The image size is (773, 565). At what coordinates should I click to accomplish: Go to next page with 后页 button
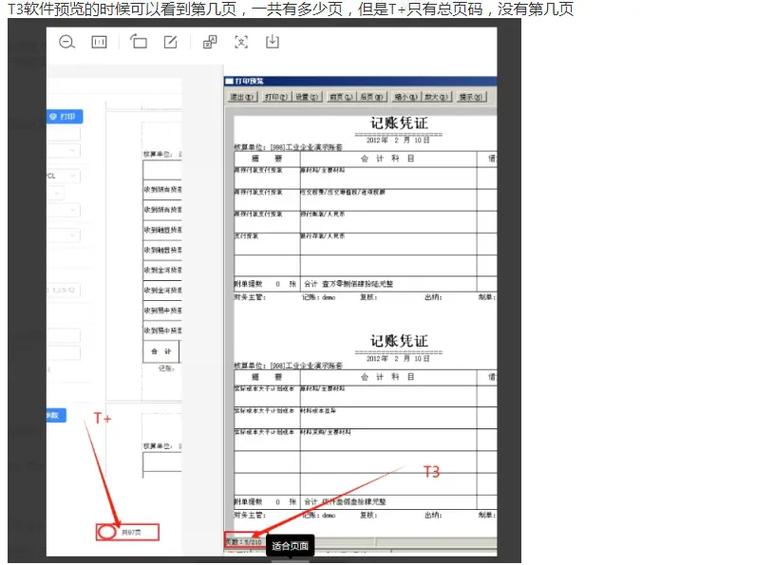(372, 97)
